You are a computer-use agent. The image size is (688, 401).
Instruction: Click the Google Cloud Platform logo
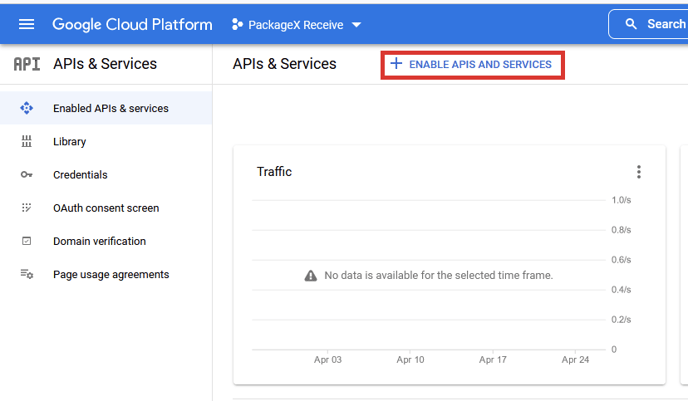click(x=132, y=24)
